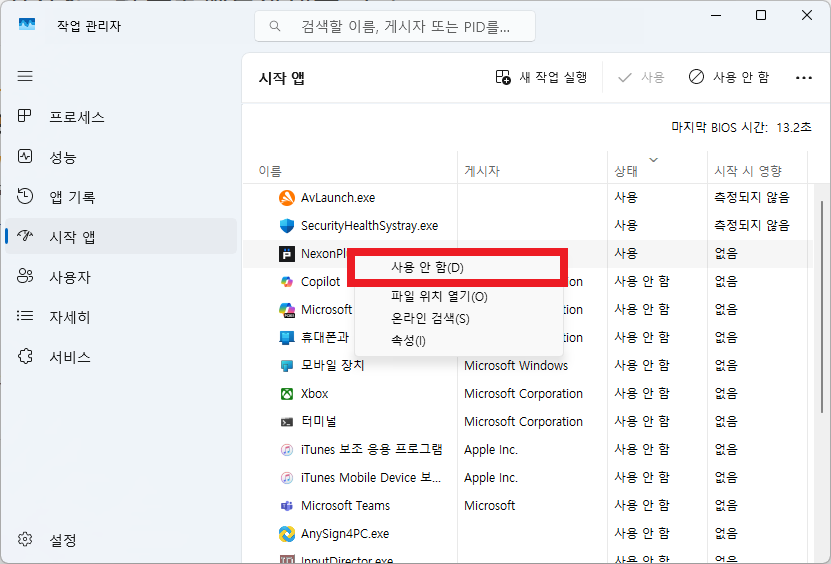Viewport: 831px width, 564px height.
Task: Sort by the 상태 column header
Action: click(x=657, y=171)
